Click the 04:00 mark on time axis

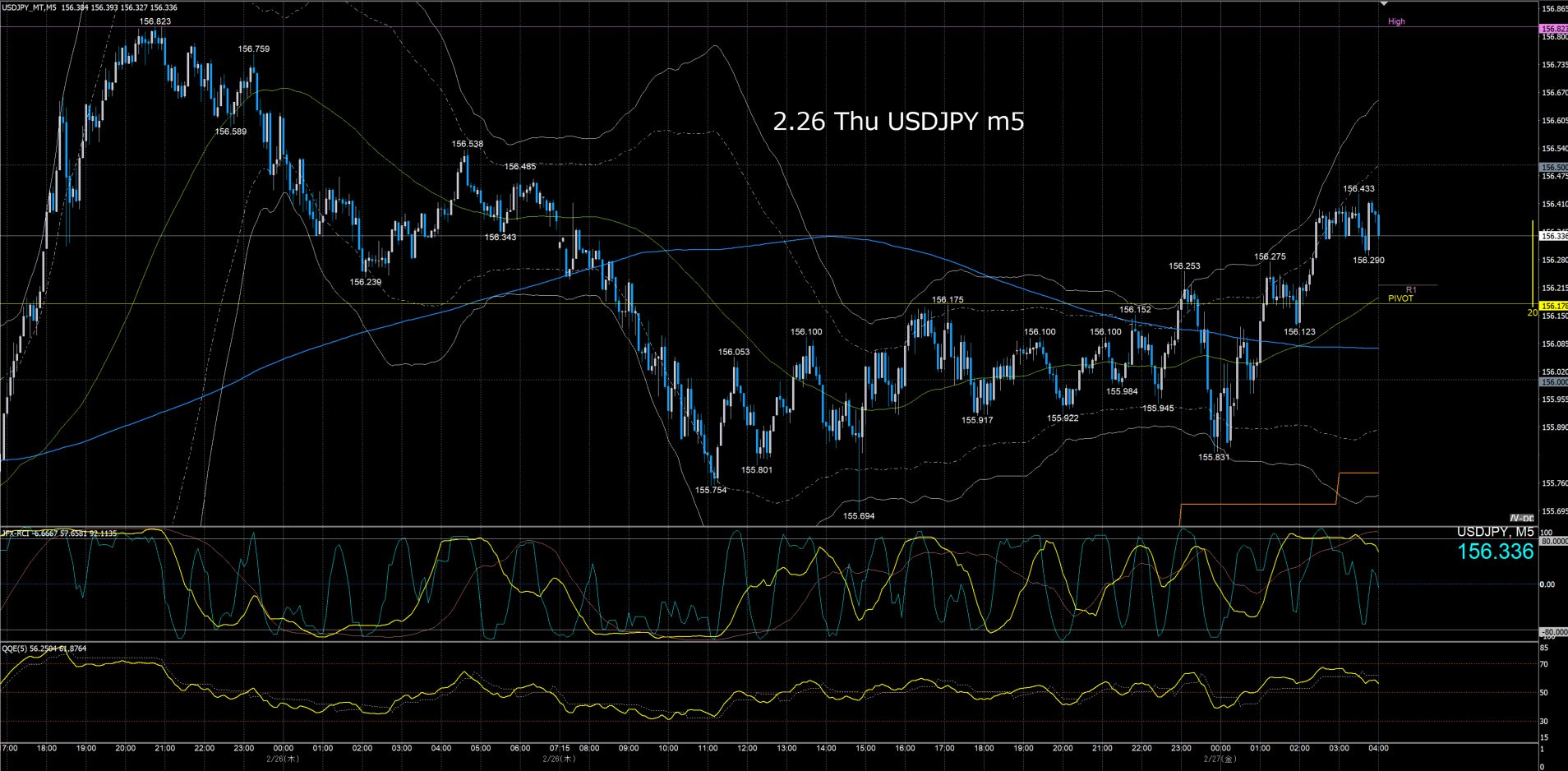[1378, 748]
